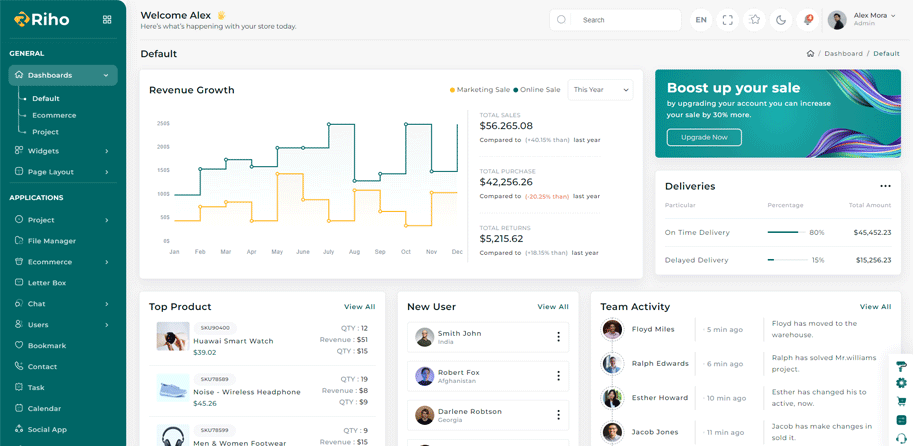Switch to dark mode with moon icon
The width and height of the screenshot is (913, 446).
coord(781,20)
